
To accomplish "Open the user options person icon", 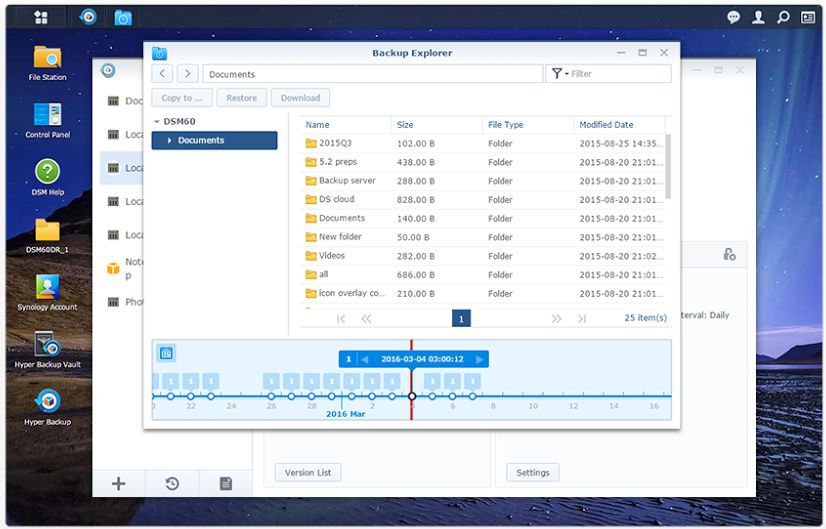I will pyautogui.click(x=758, y=17).
